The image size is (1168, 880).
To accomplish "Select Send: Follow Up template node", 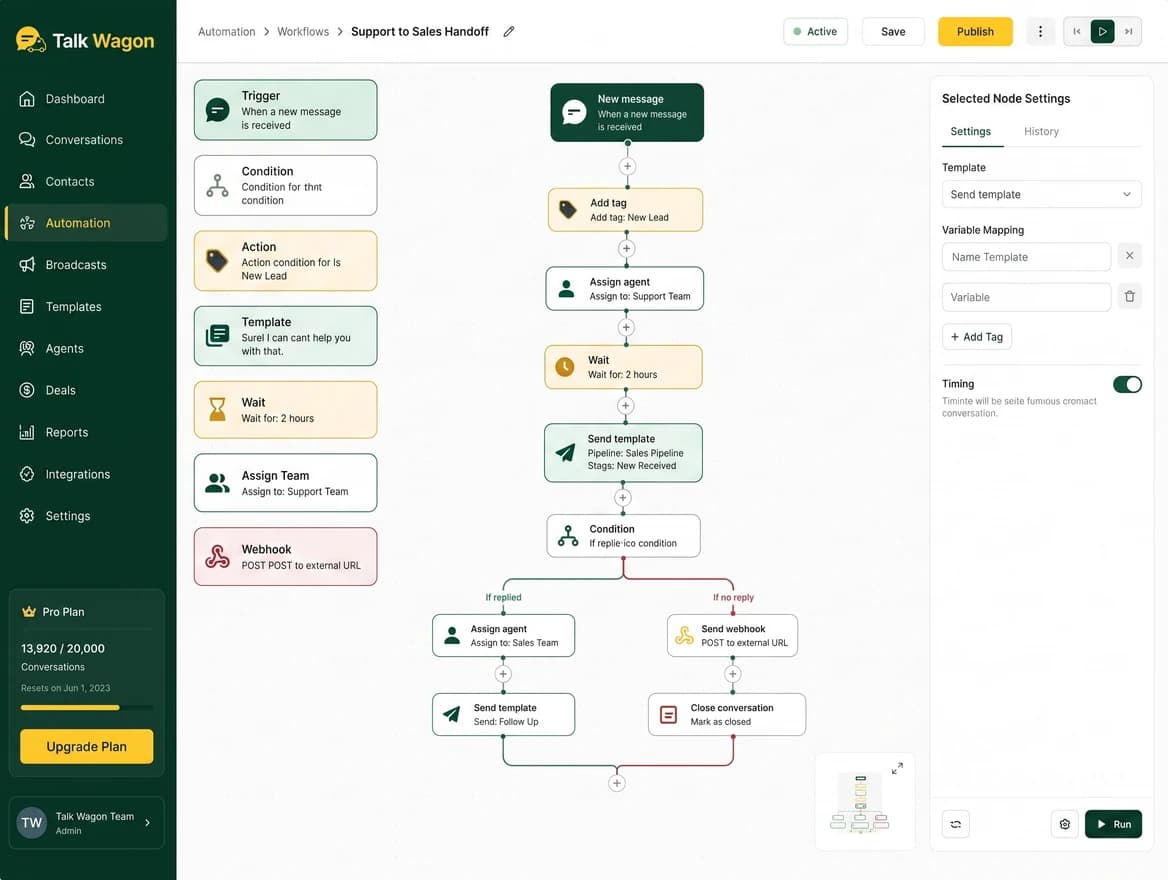I will (504, 715).
